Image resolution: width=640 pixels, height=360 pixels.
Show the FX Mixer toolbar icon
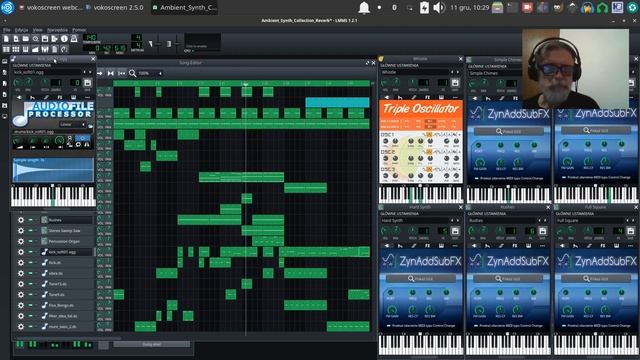coord(45,49)
